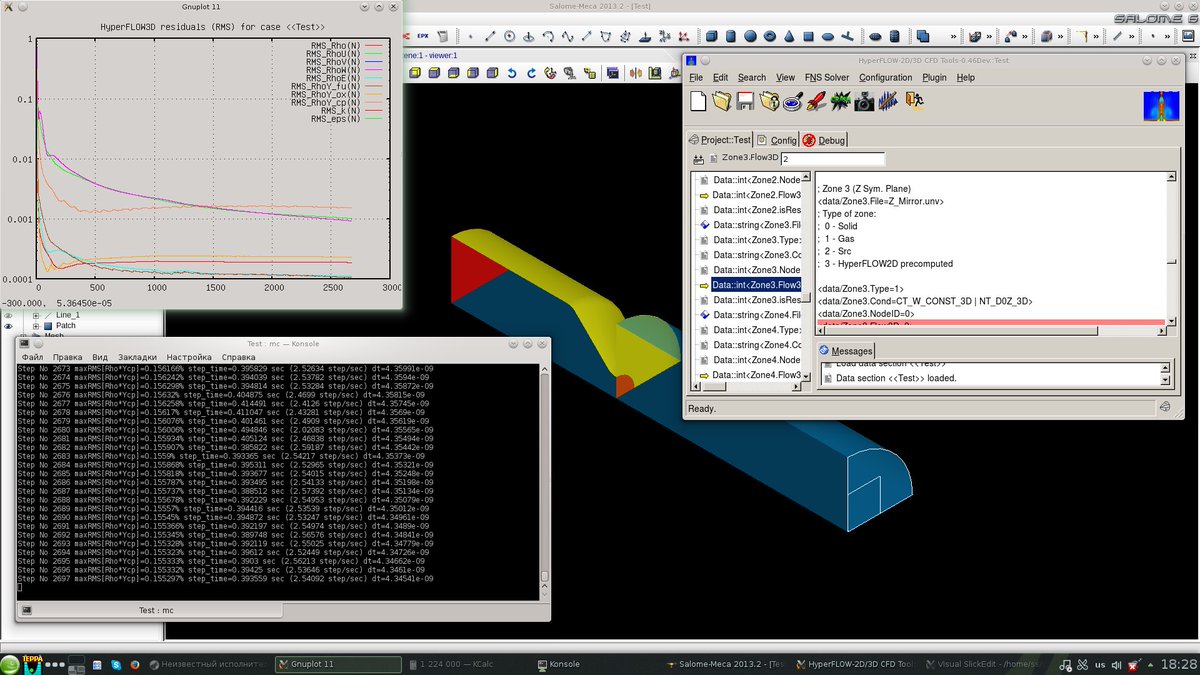The image size is (1200, 675).
Task: Open the View menu in HyperFLOW
Action: (x=785, y=77)
